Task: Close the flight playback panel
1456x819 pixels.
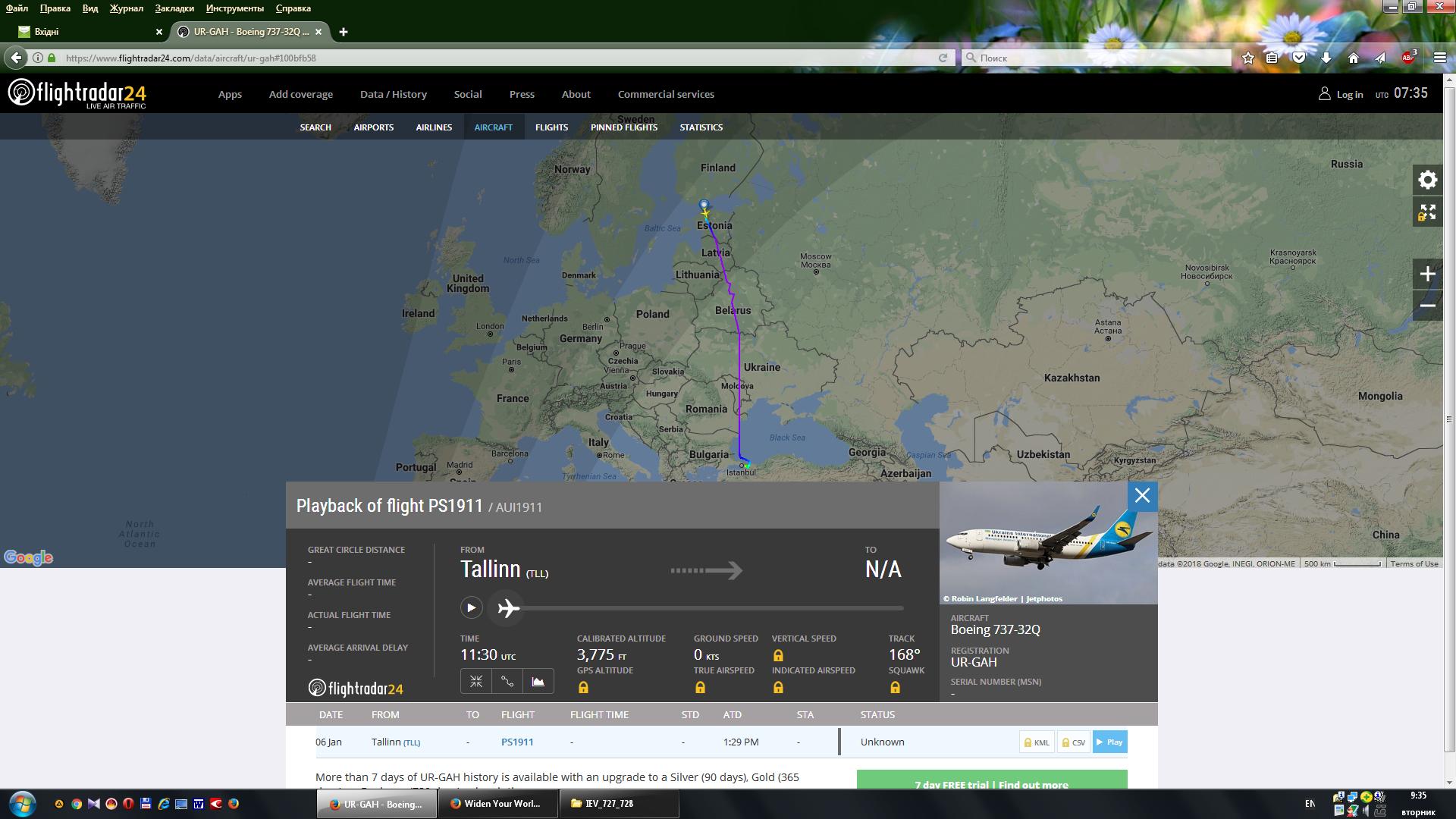Action: click(1142, 496)
